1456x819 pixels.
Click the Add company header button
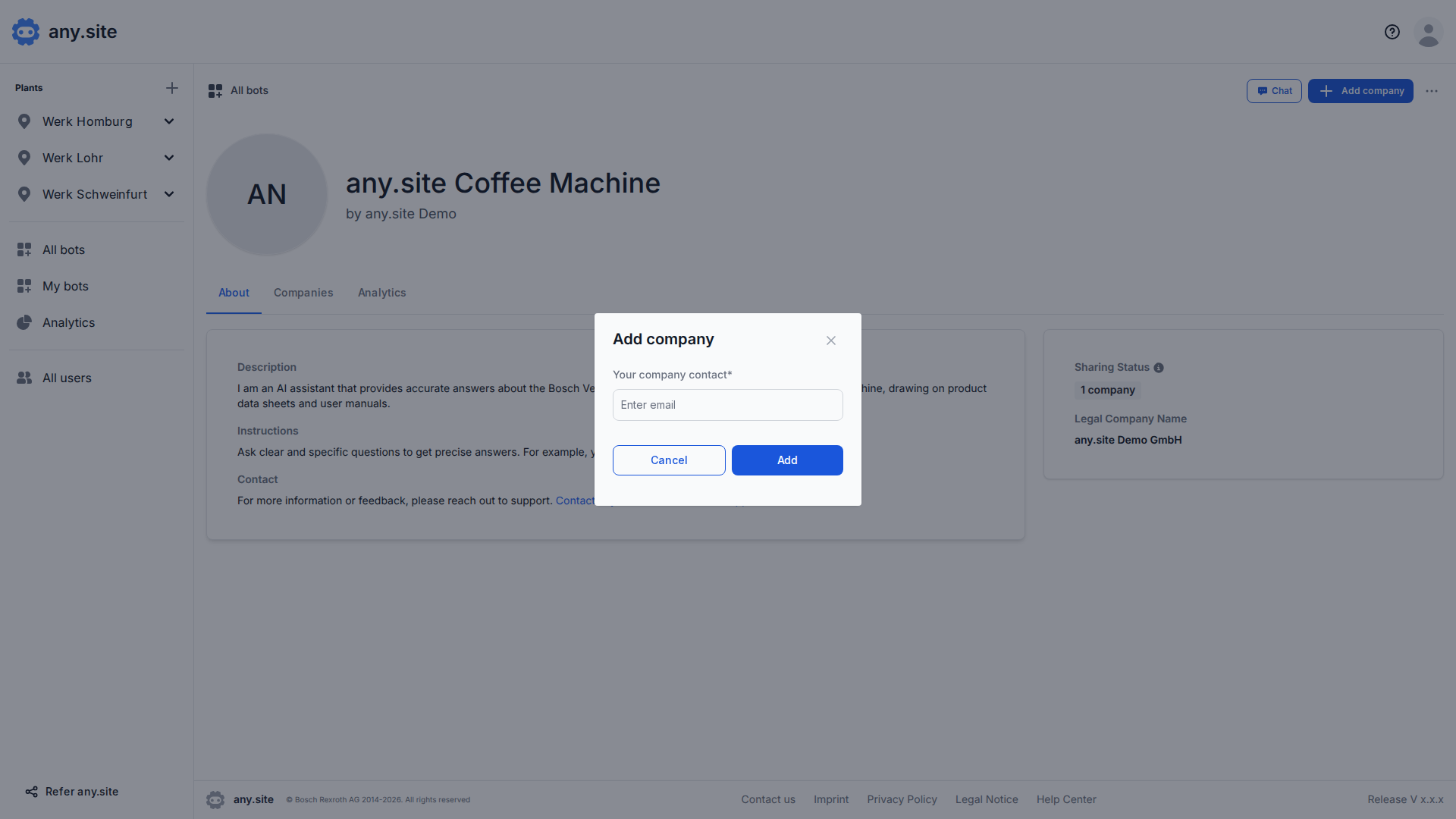pos(1360,91)
